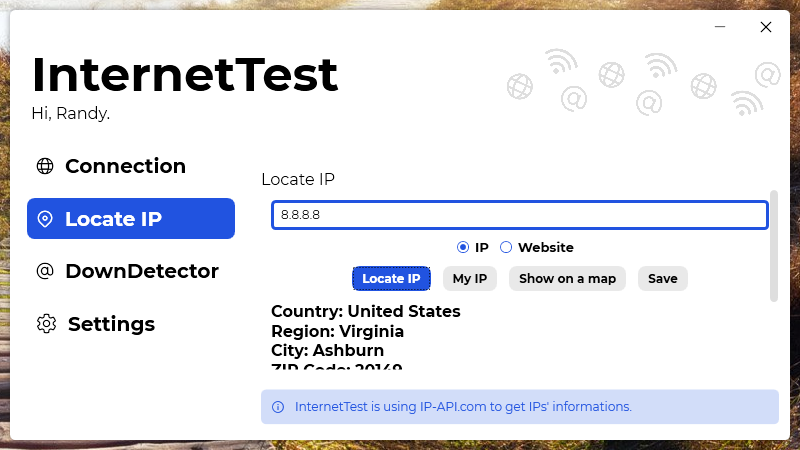This screenshot has width=800, height=450.
Task: Click the IP-API.com information banner
Action: (x=519, y=407)
